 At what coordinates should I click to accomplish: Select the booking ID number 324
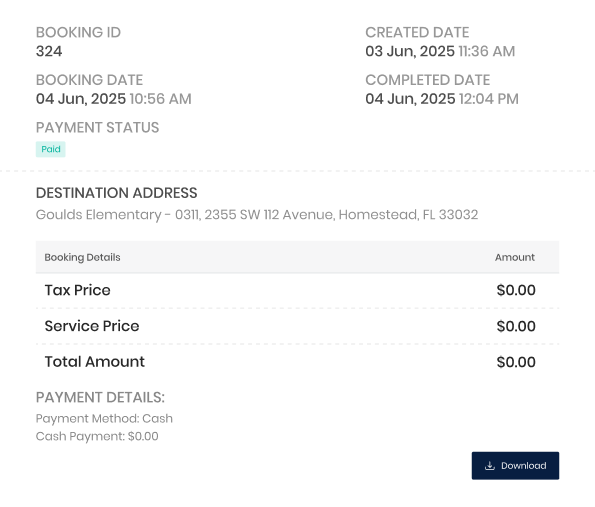click(x=49, y=51)
